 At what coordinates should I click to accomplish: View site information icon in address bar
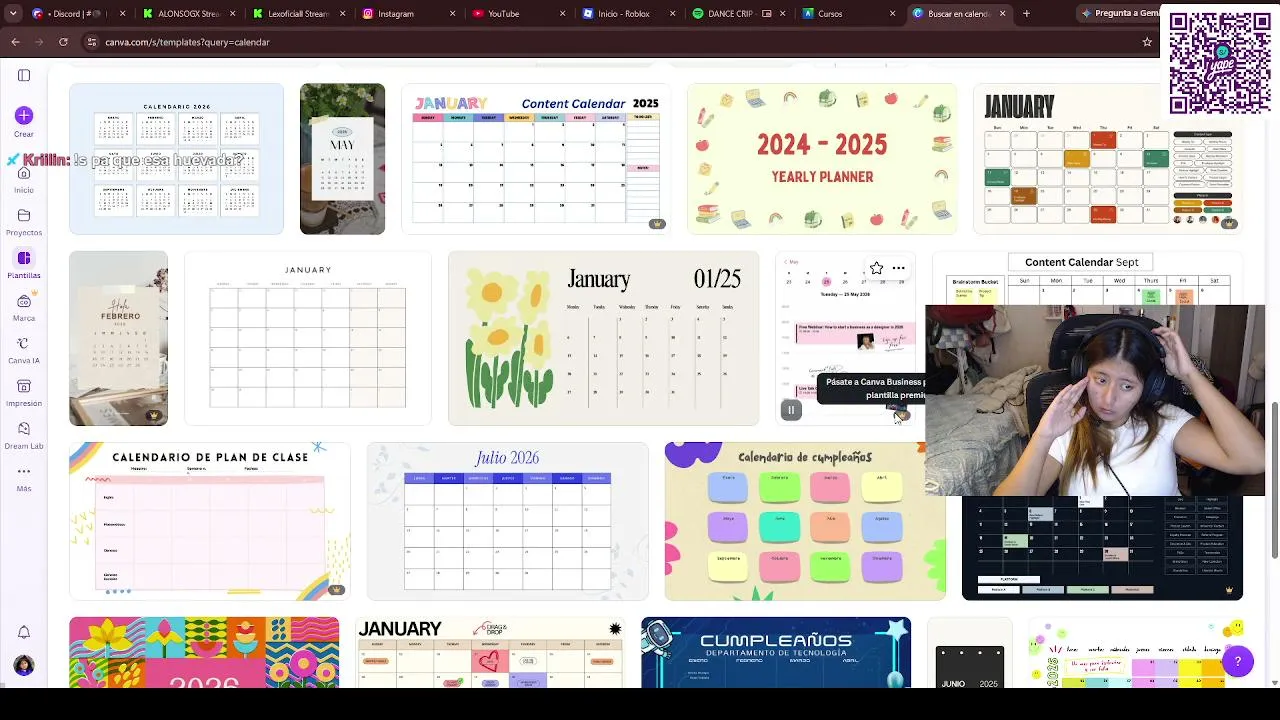(92, 42)
